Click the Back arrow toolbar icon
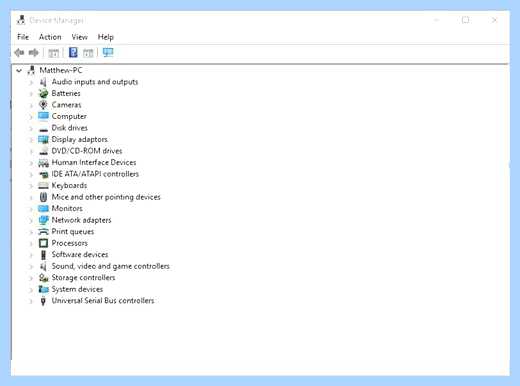Screen dimensions: 520x386 [x=19, y=52]
